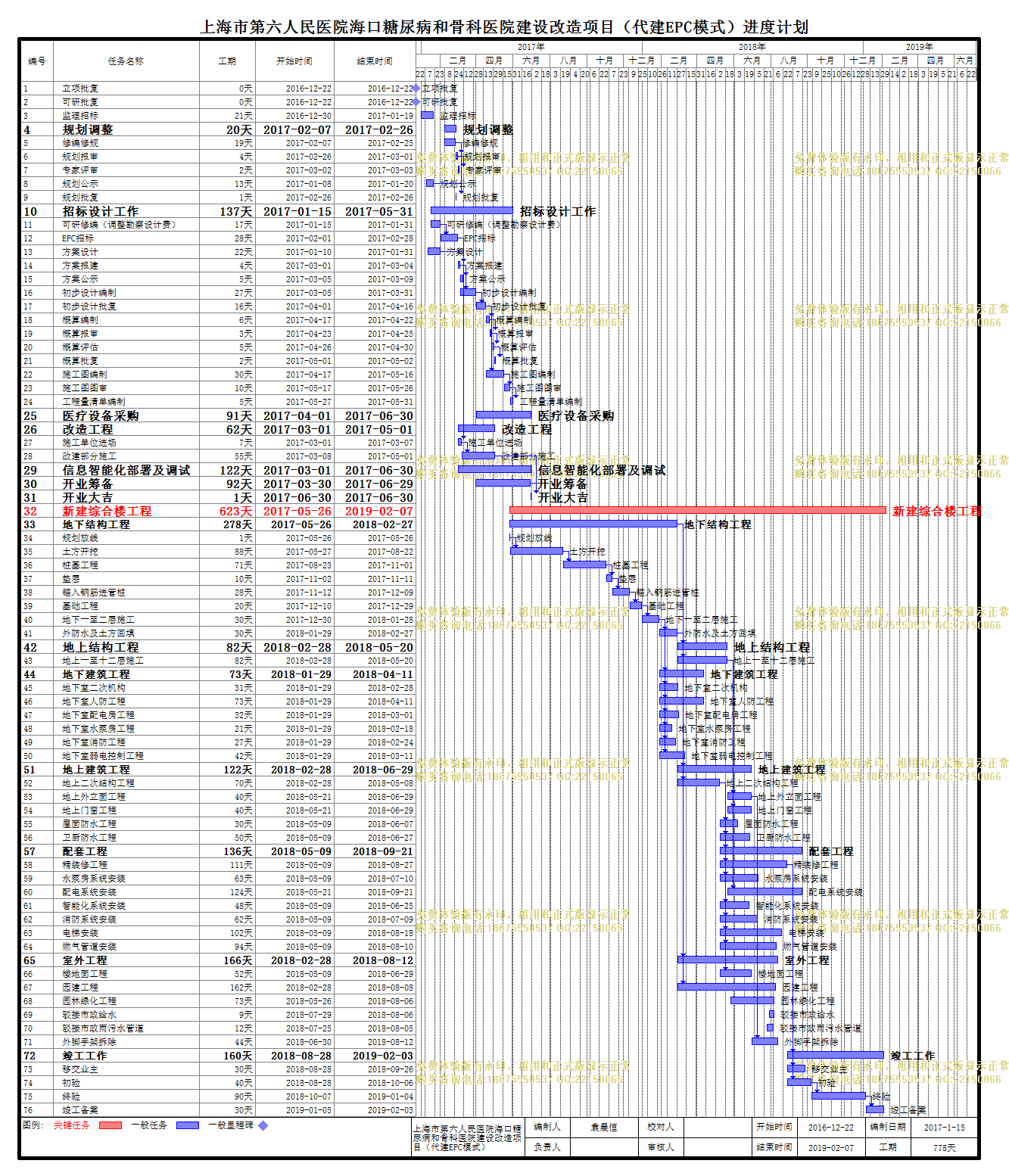Select the 园建工程 Gantt bar

point(727,987)
